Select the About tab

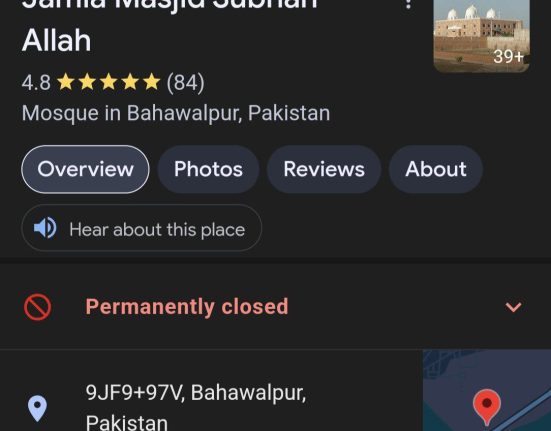tap(436, 169)
